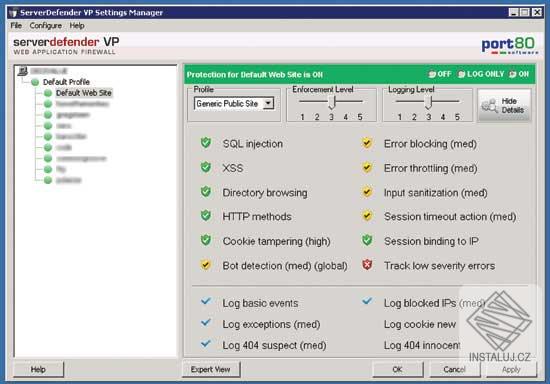Toggle the Log basic events checkmark

click(x=206, y=301)
